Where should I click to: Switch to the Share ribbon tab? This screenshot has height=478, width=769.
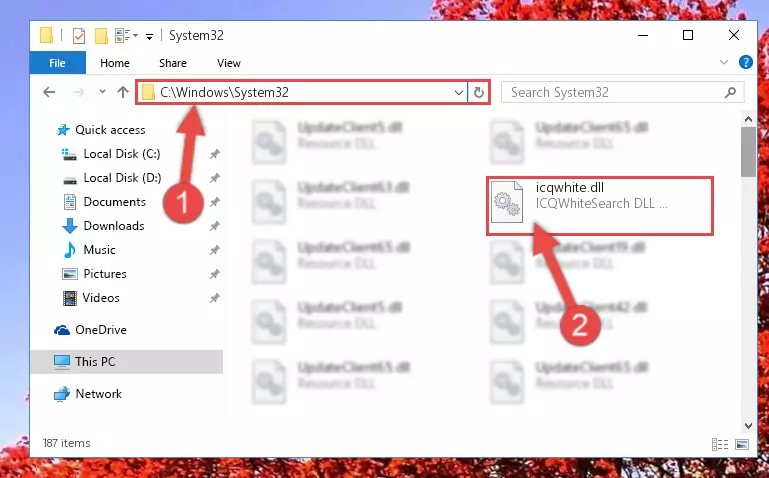(x=173, y=63)
